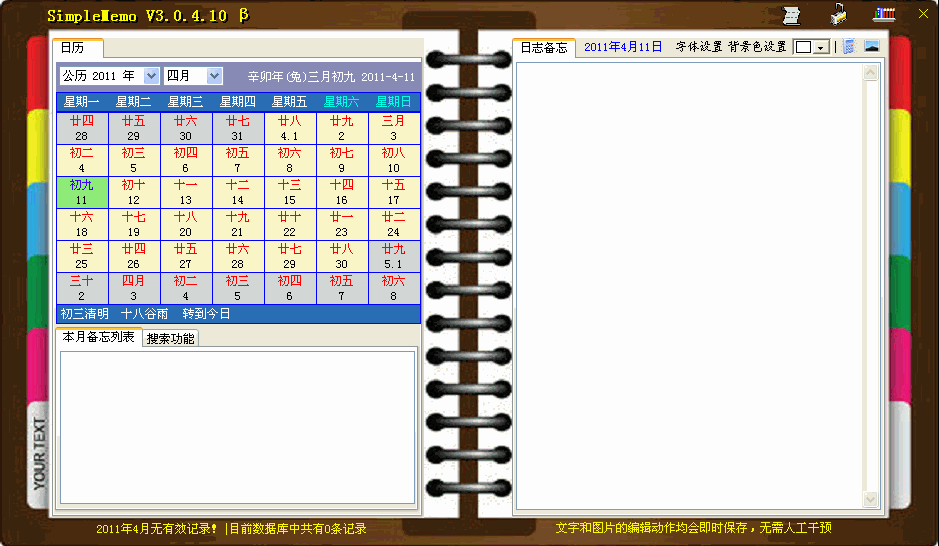Viewport: 939px width, 546px height.
Task: Select calendar day 22 (廿十)
Action: tap(290, 224)
